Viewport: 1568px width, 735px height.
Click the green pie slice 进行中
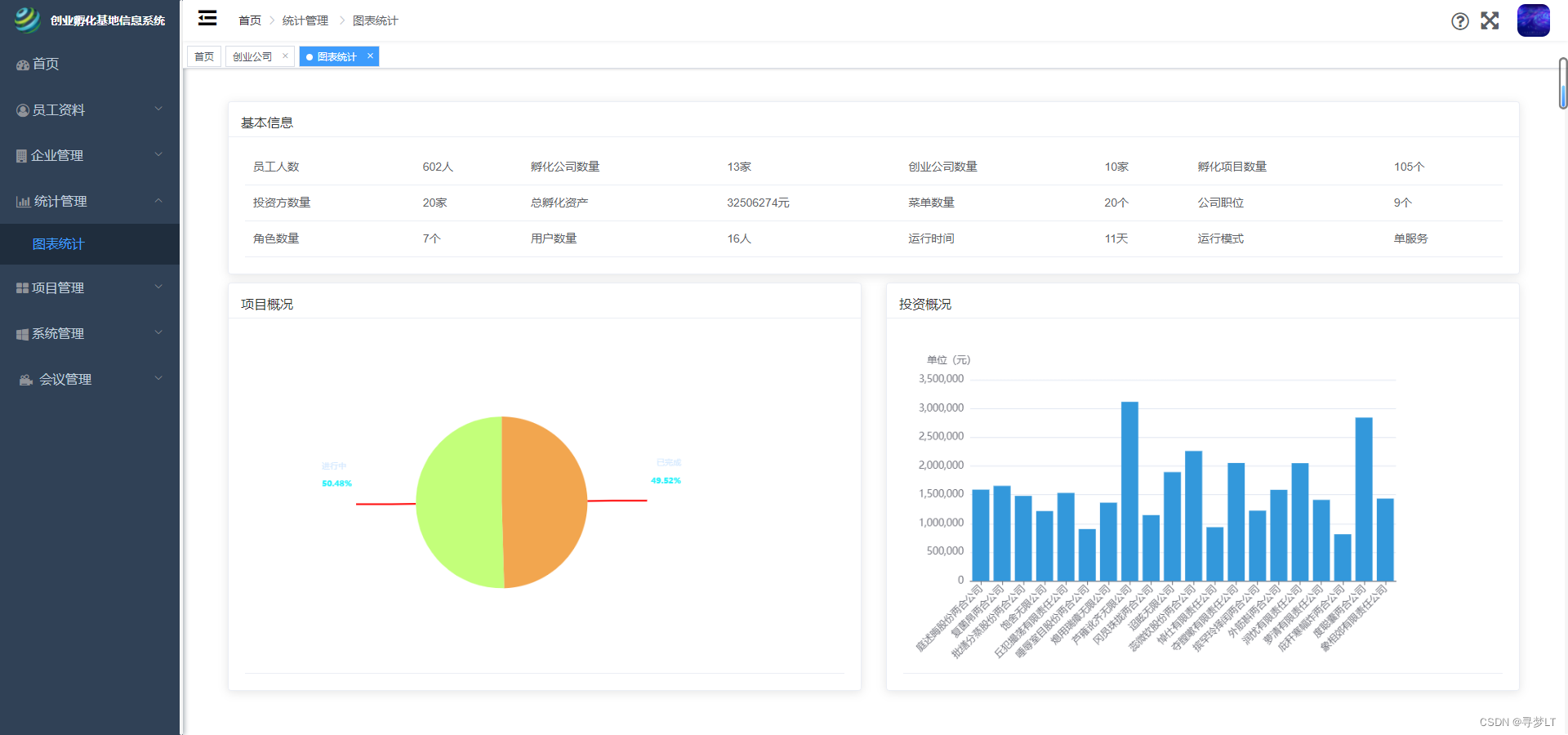pos(457,502)
